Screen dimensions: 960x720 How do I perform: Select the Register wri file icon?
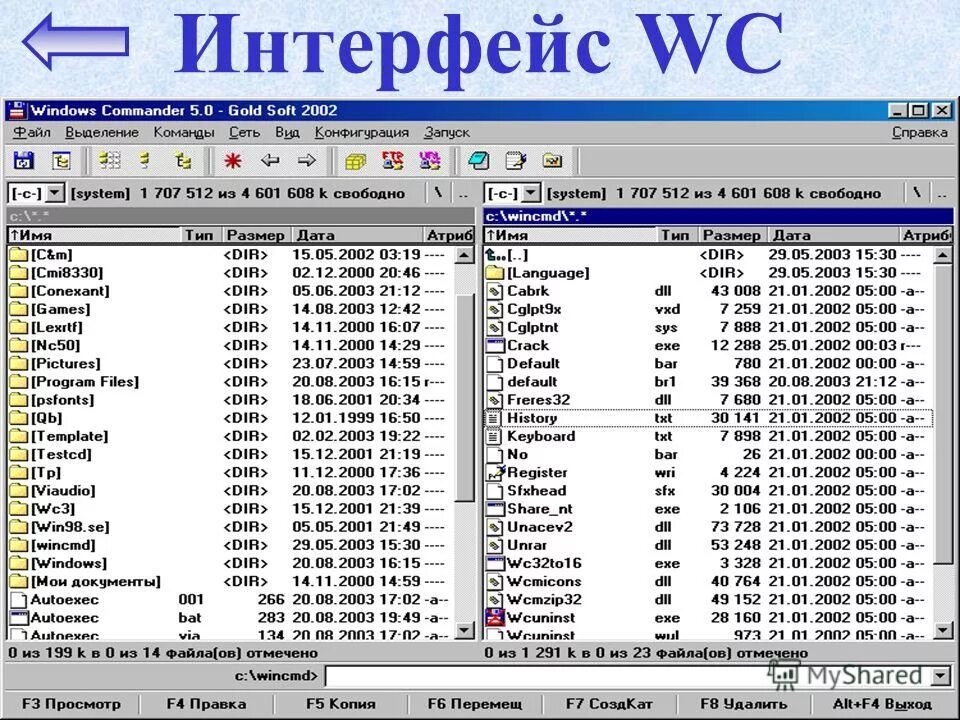[495, 473]
